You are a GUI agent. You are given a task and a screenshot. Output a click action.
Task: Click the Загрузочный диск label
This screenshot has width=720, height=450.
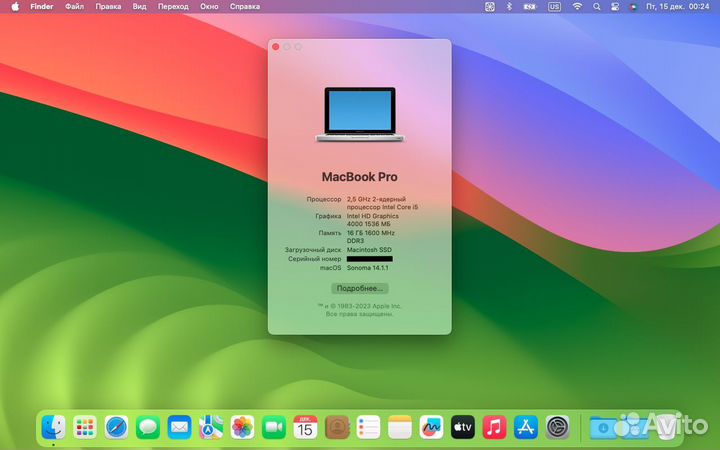(313, 250)
